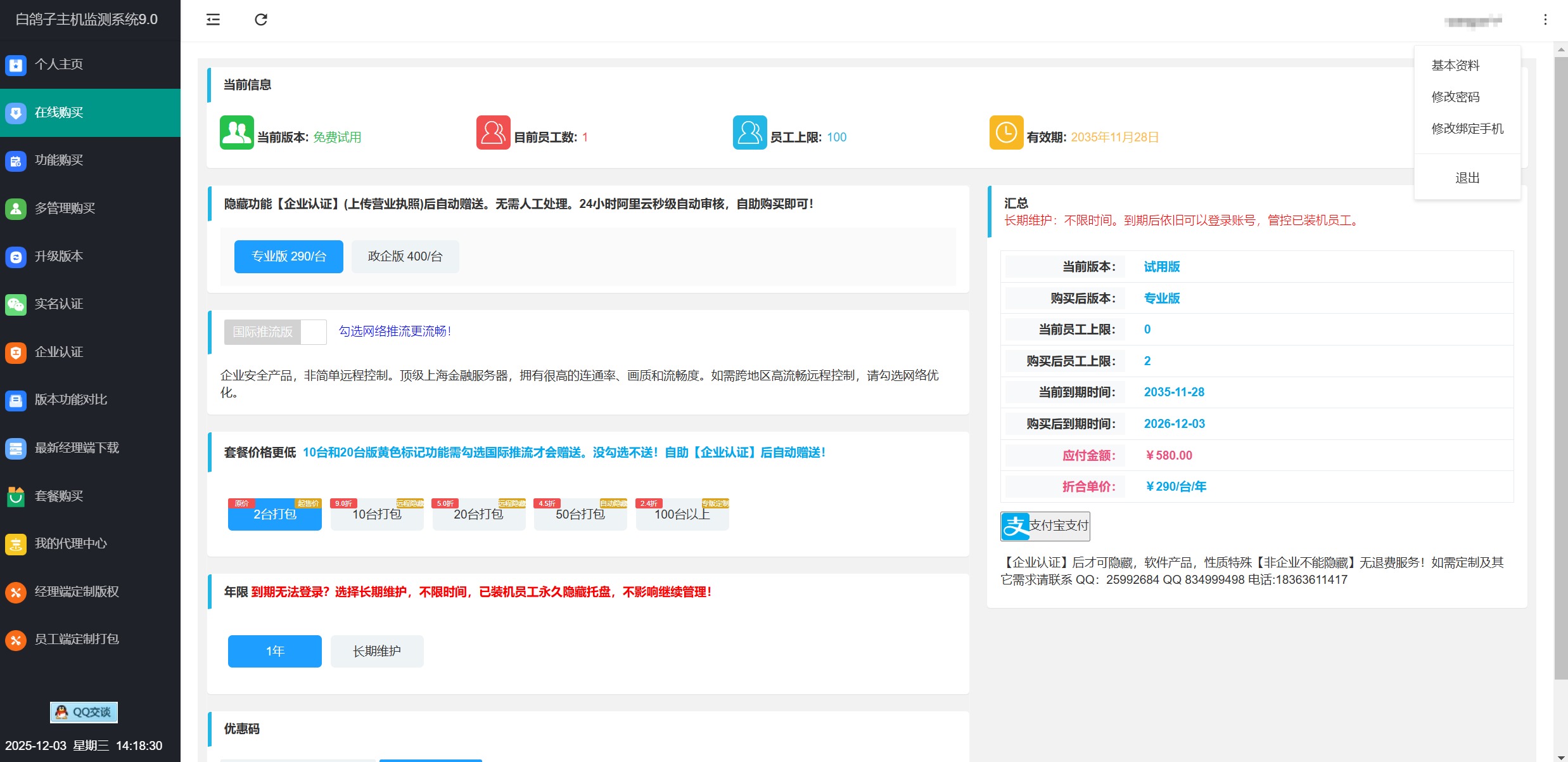The width and height of the screenshot is (1568, 762).
Task: Open 个人主页 from the sidebar
Action: pyautogui.click(x=58, y=64)
